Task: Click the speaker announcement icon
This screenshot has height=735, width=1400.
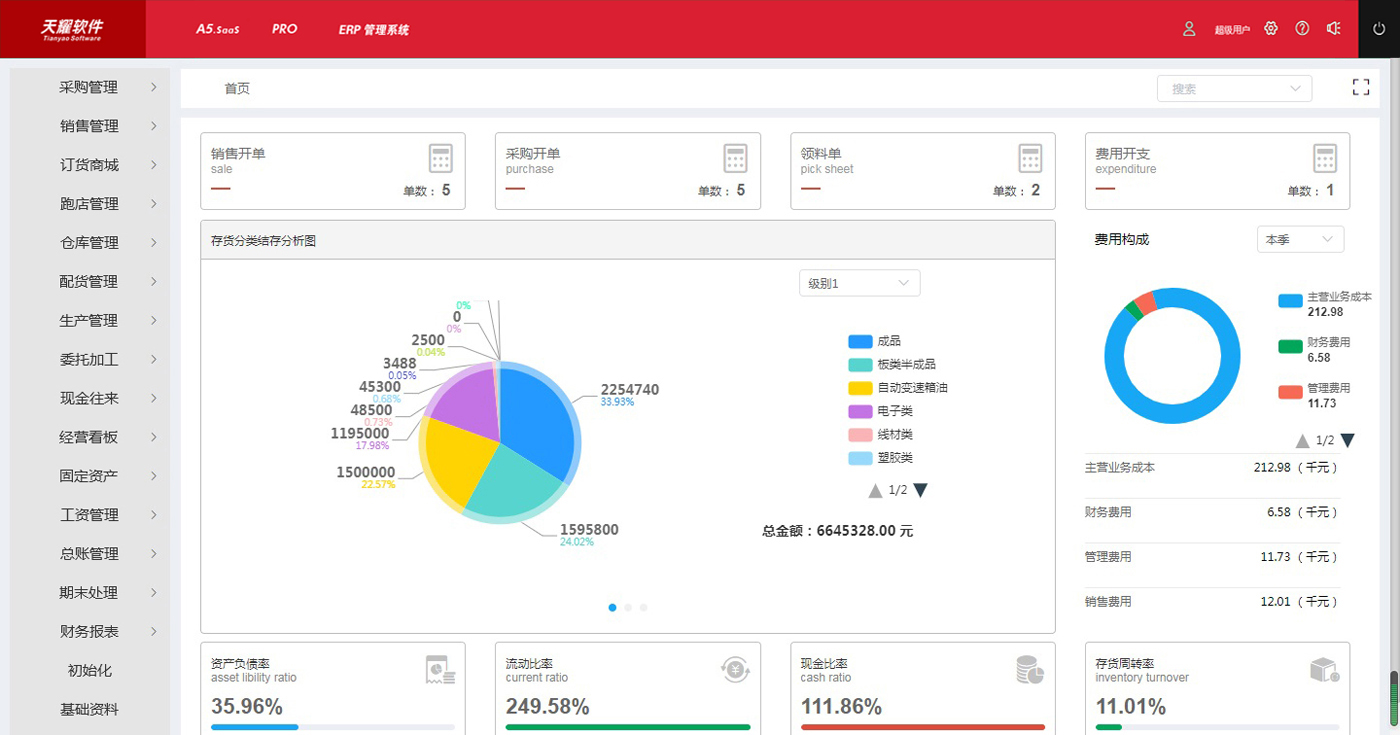Action: click(1333, 29)
